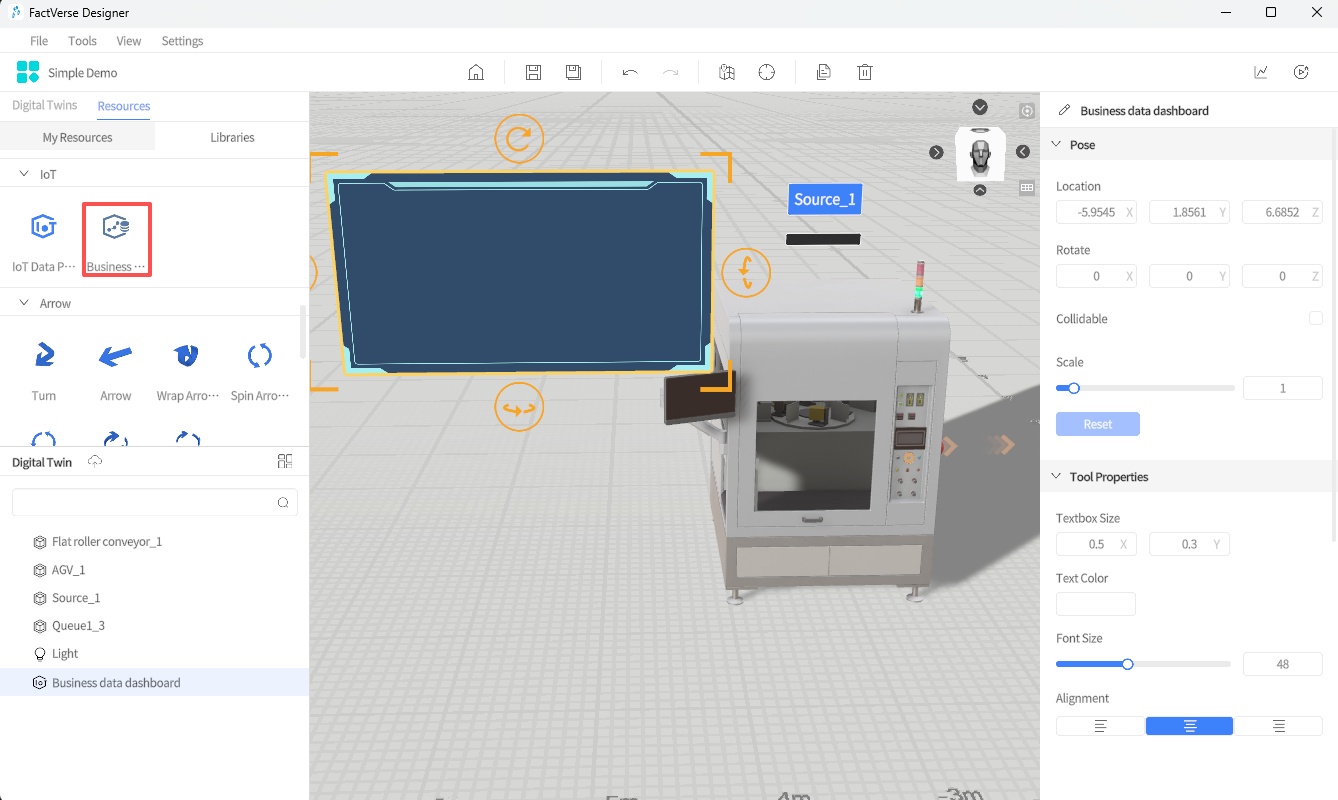
Task: Toggle center text alignment for the dashboard
Action: coord(1189,725)
